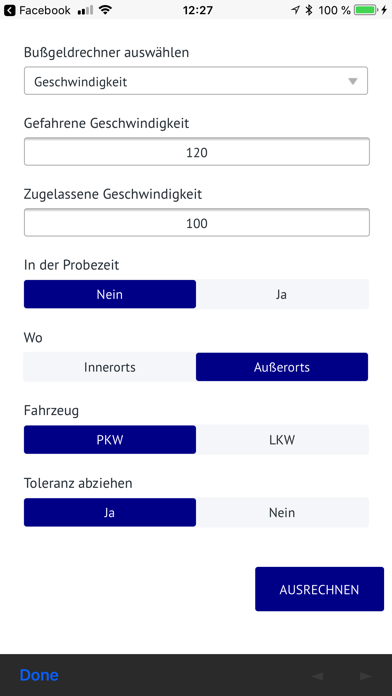The image size is (392, 696).
Task: Tap the Wi-Fi status icon
Action: [105, 10]
